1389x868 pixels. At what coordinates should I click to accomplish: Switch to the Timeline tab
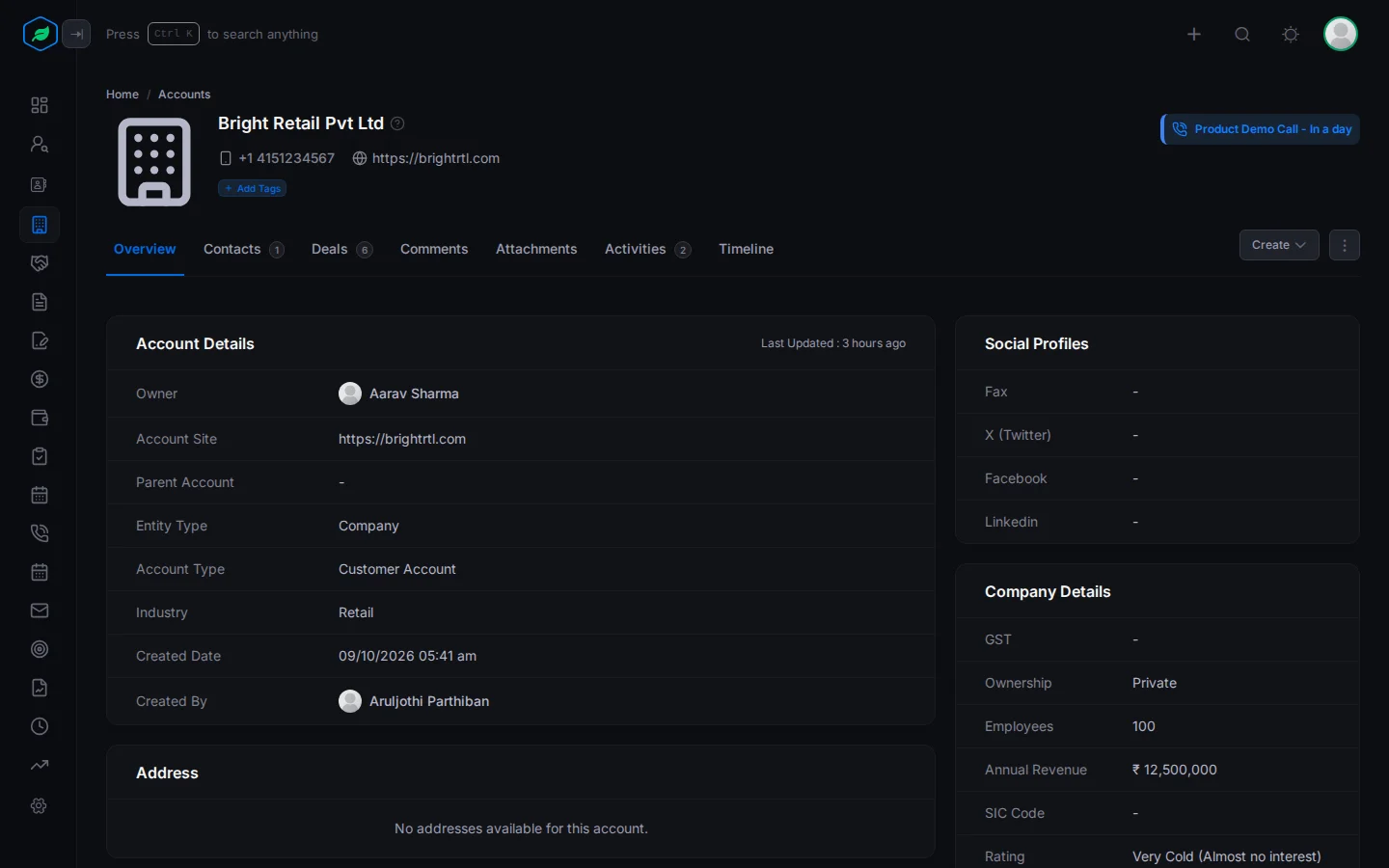pyautogui.click(x=746, y=249)
